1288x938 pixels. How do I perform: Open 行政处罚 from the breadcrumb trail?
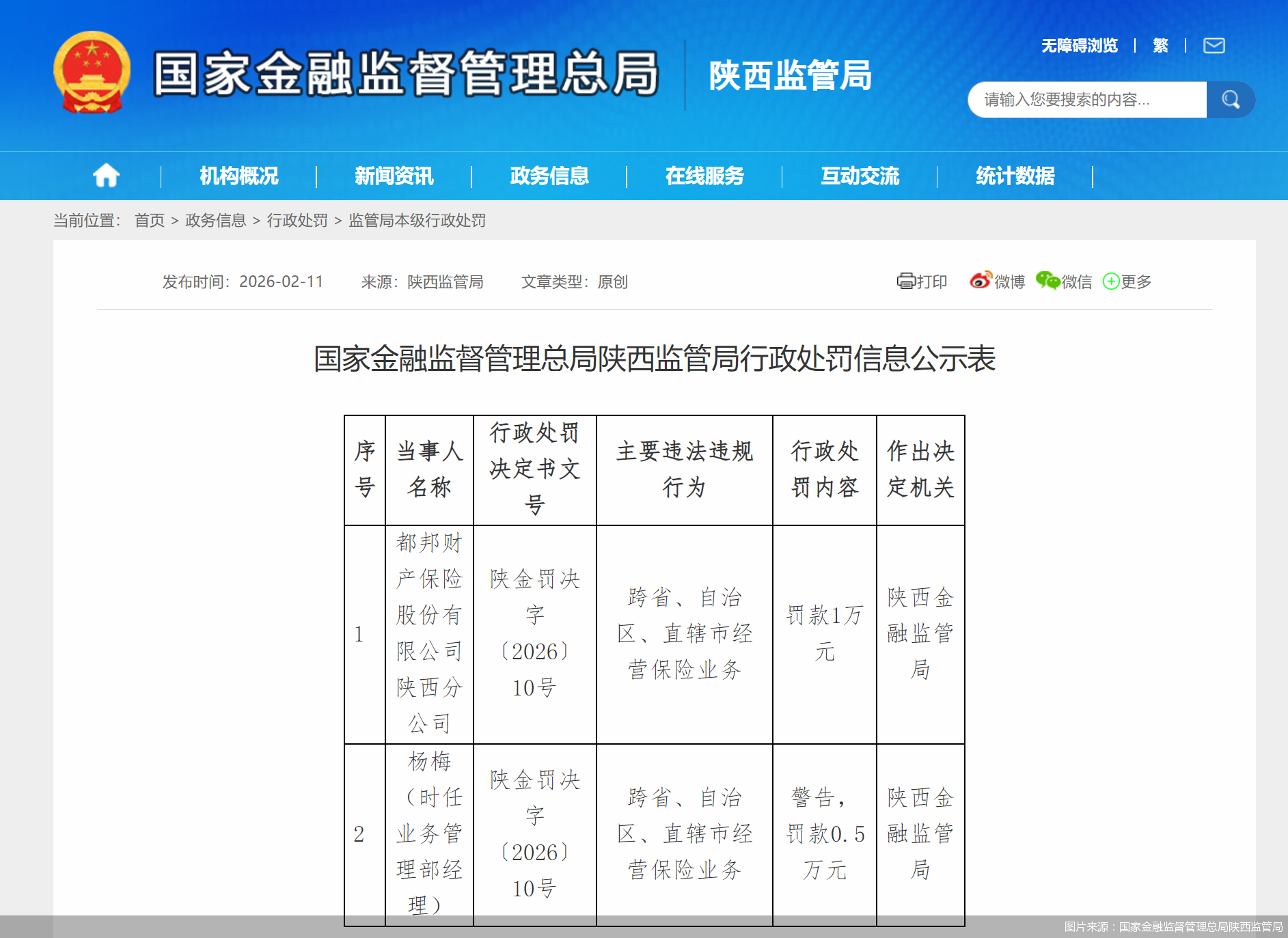[x=297, y=220]
